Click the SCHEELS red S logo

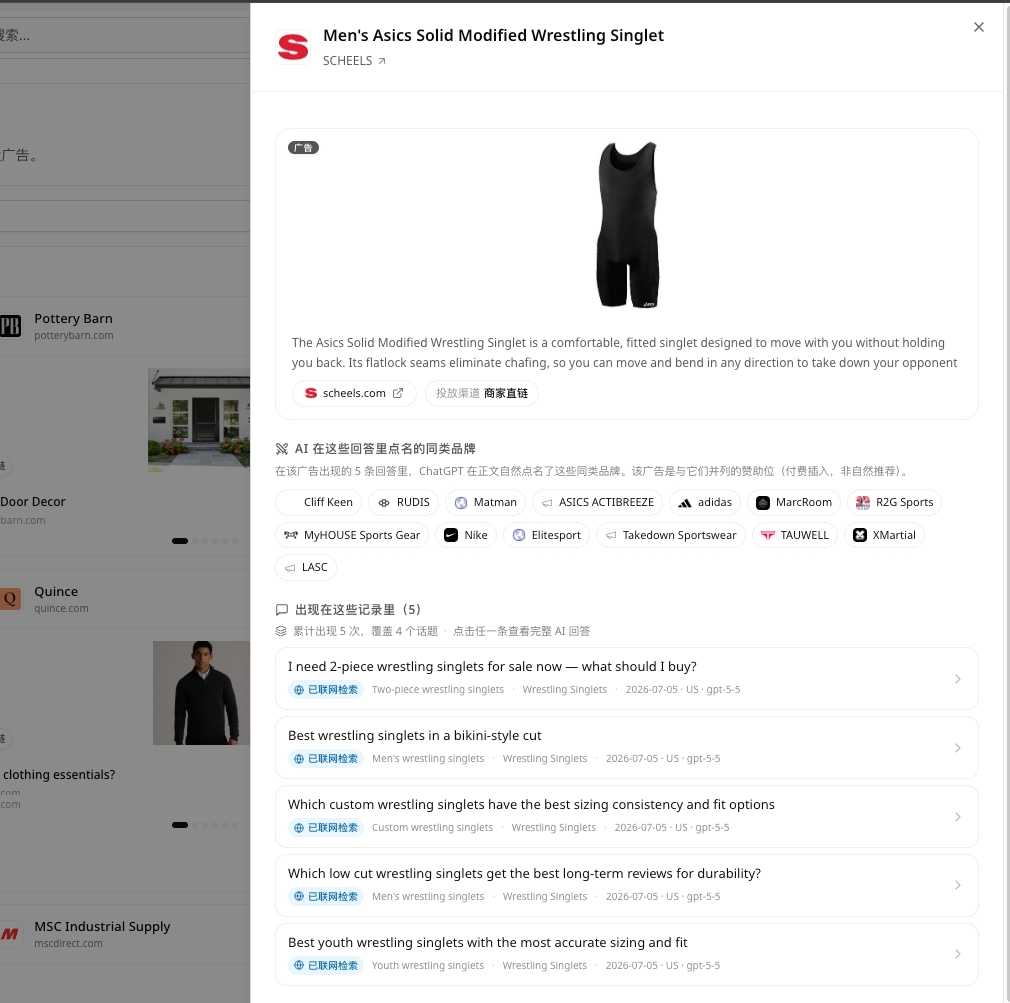293,47
